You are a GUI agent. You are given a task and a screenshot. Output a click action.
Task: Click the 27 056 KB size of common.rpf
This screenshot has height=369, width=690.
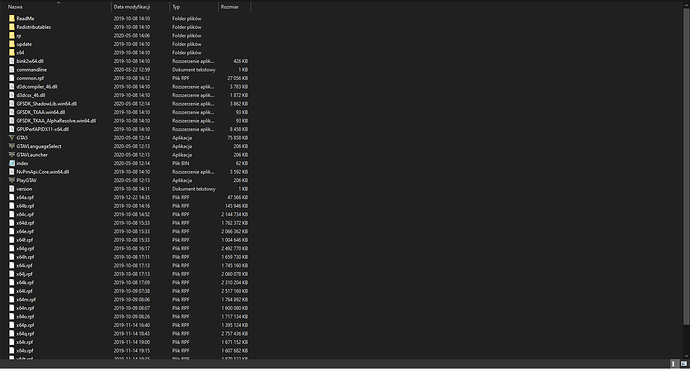click(x=238, y=78)
